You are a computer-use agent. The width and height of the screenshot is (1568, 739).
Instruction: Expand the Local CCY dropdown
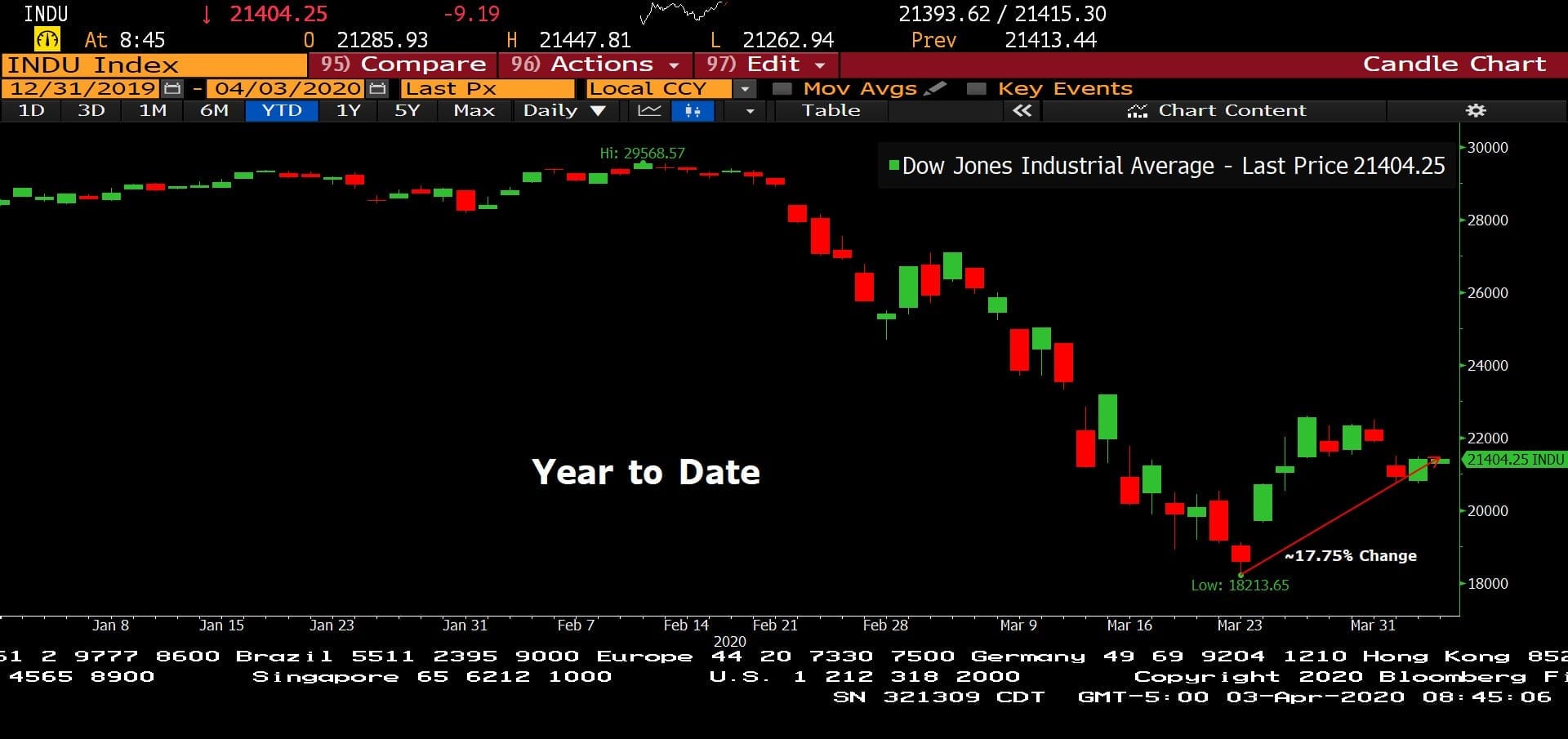[744, 88]
